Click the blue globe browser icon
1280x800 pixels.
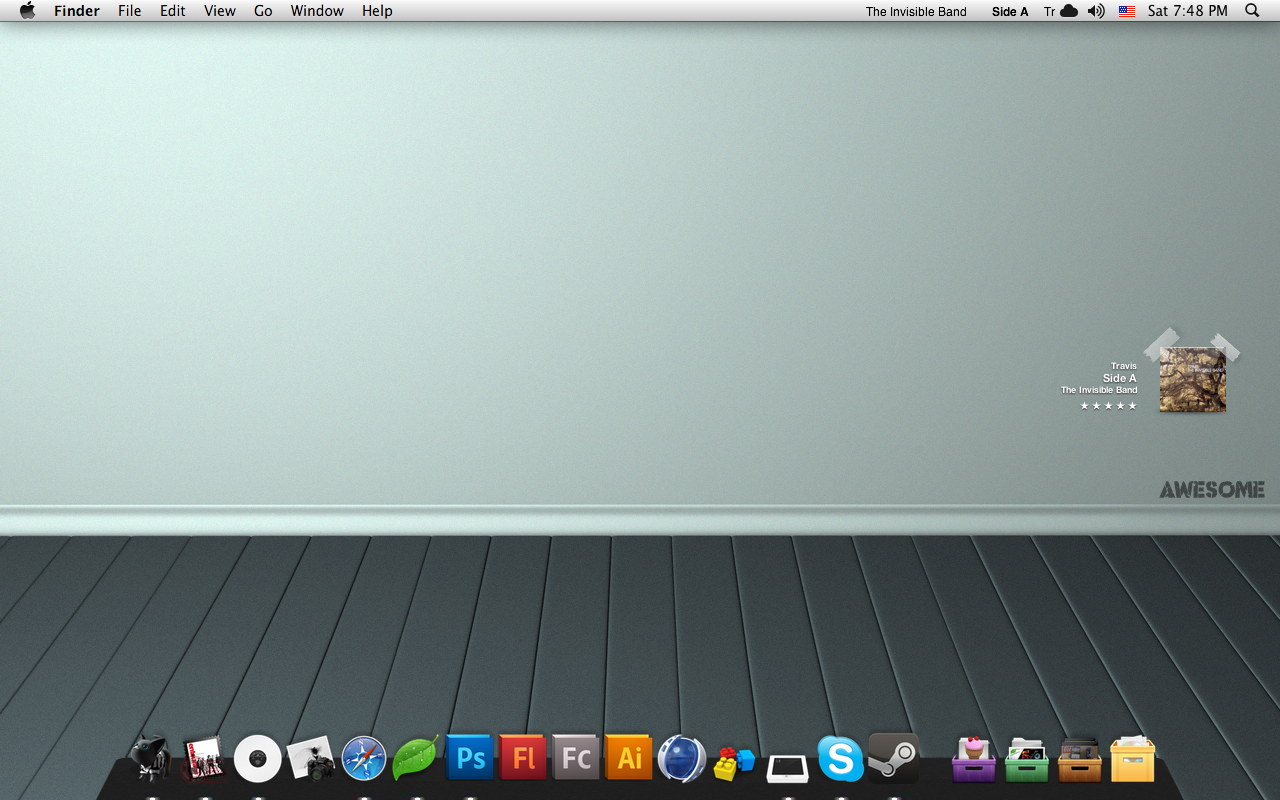coord(682,757)
